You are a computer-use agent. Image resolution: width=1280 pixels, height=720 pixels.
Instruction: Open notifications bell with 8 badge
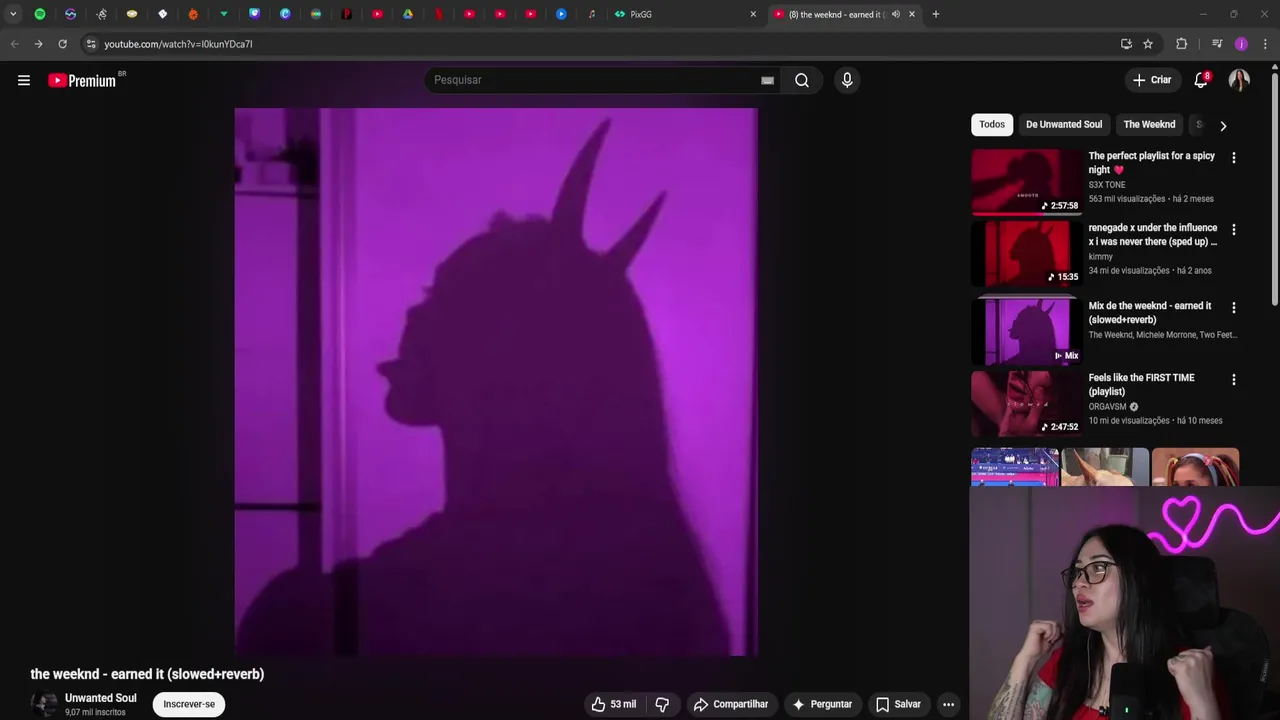pyautogui.click(x=1201, y=80)
